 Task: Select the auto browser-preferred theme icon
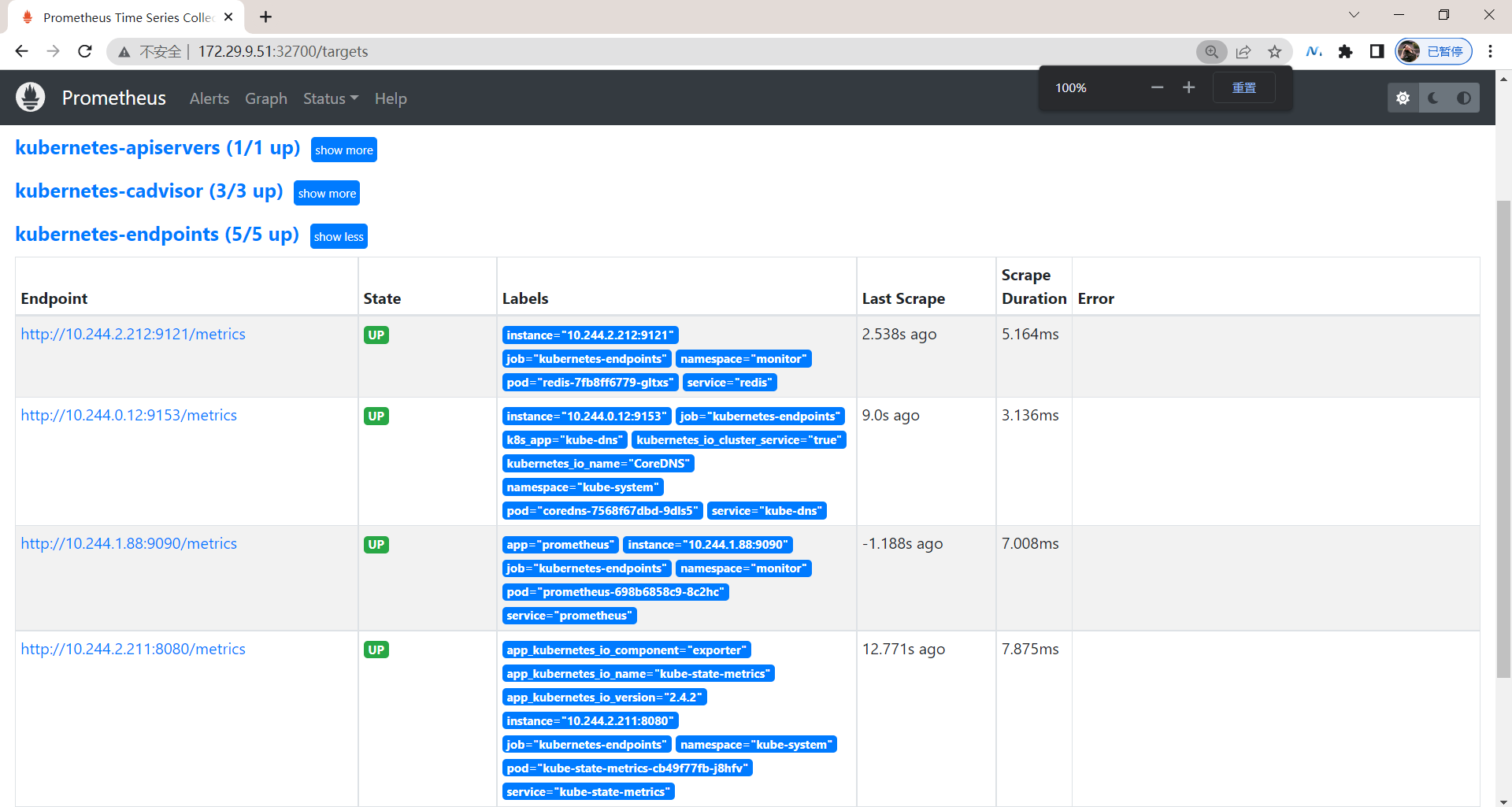(1464, 98)
